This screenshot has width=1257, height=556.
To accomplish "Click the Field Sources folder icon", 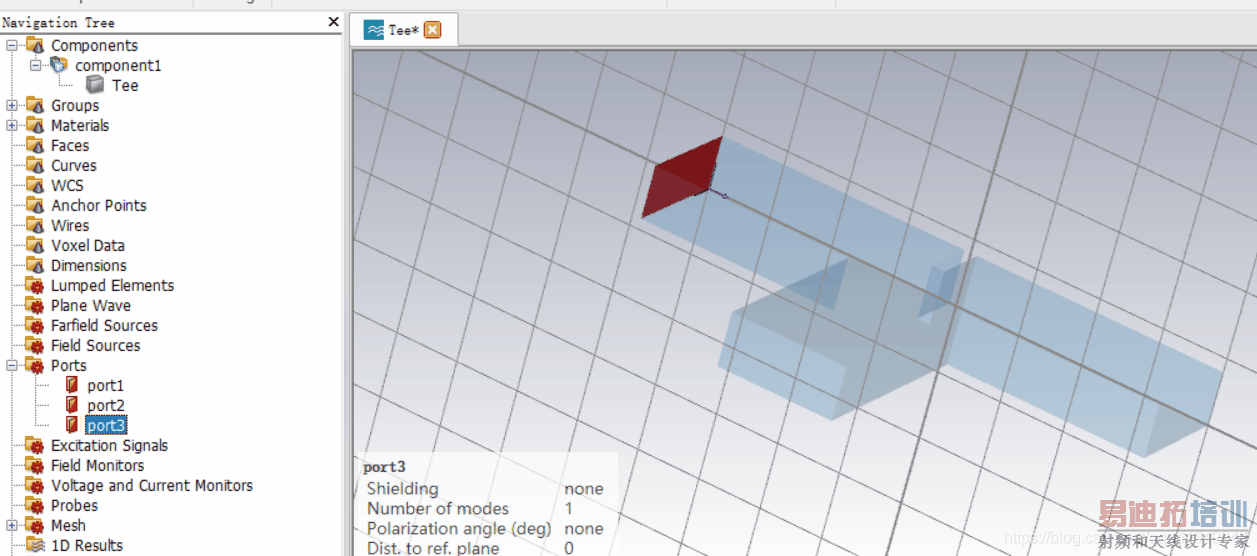I will [35, 345].
